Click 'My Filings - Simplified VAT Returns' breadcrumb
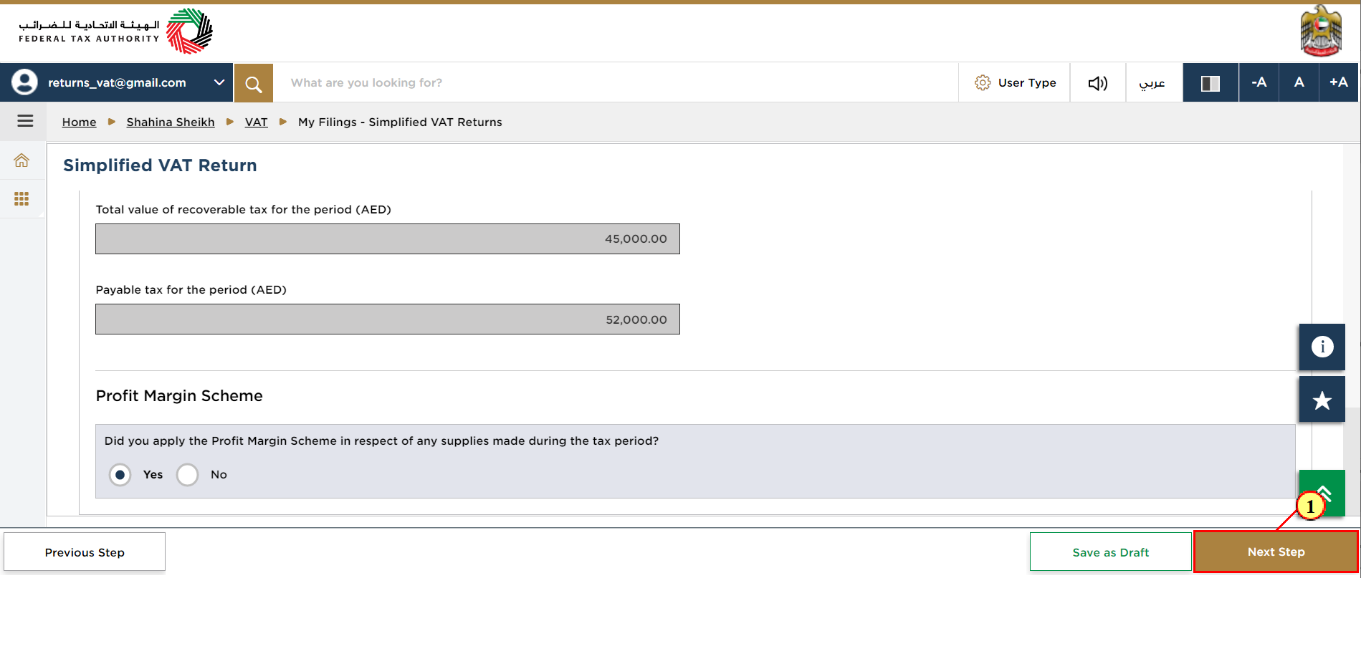This screenshot has width=1361, height=648. pos(400,122)
